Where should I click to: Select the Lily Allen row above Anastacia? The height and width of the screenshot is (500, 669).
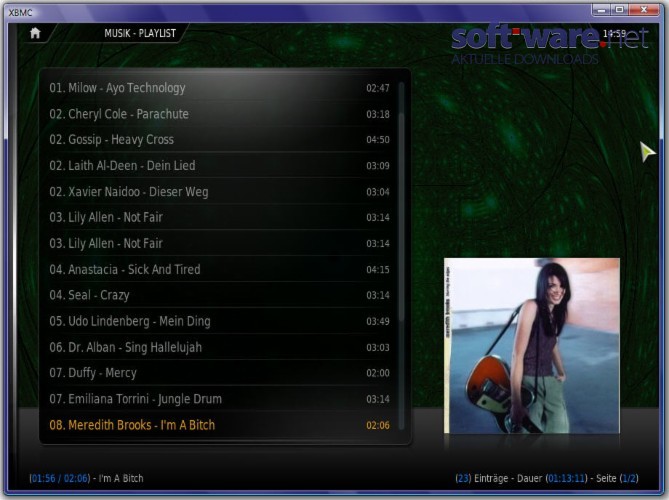(x=219, y=243)
